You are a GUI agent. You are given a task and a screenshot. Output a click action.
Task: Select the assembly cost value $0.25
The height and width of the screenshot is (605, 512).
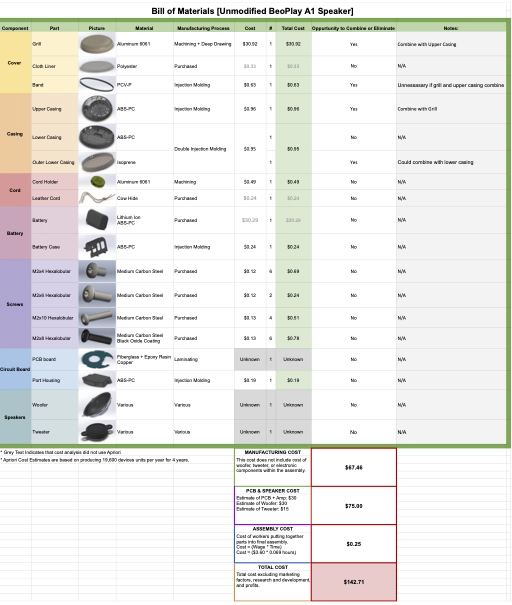tap(353, 544)
